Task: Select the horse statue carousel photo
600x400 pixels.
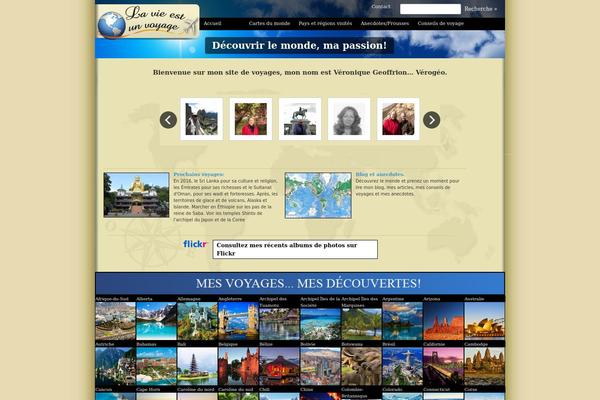Action: (300, 119)
